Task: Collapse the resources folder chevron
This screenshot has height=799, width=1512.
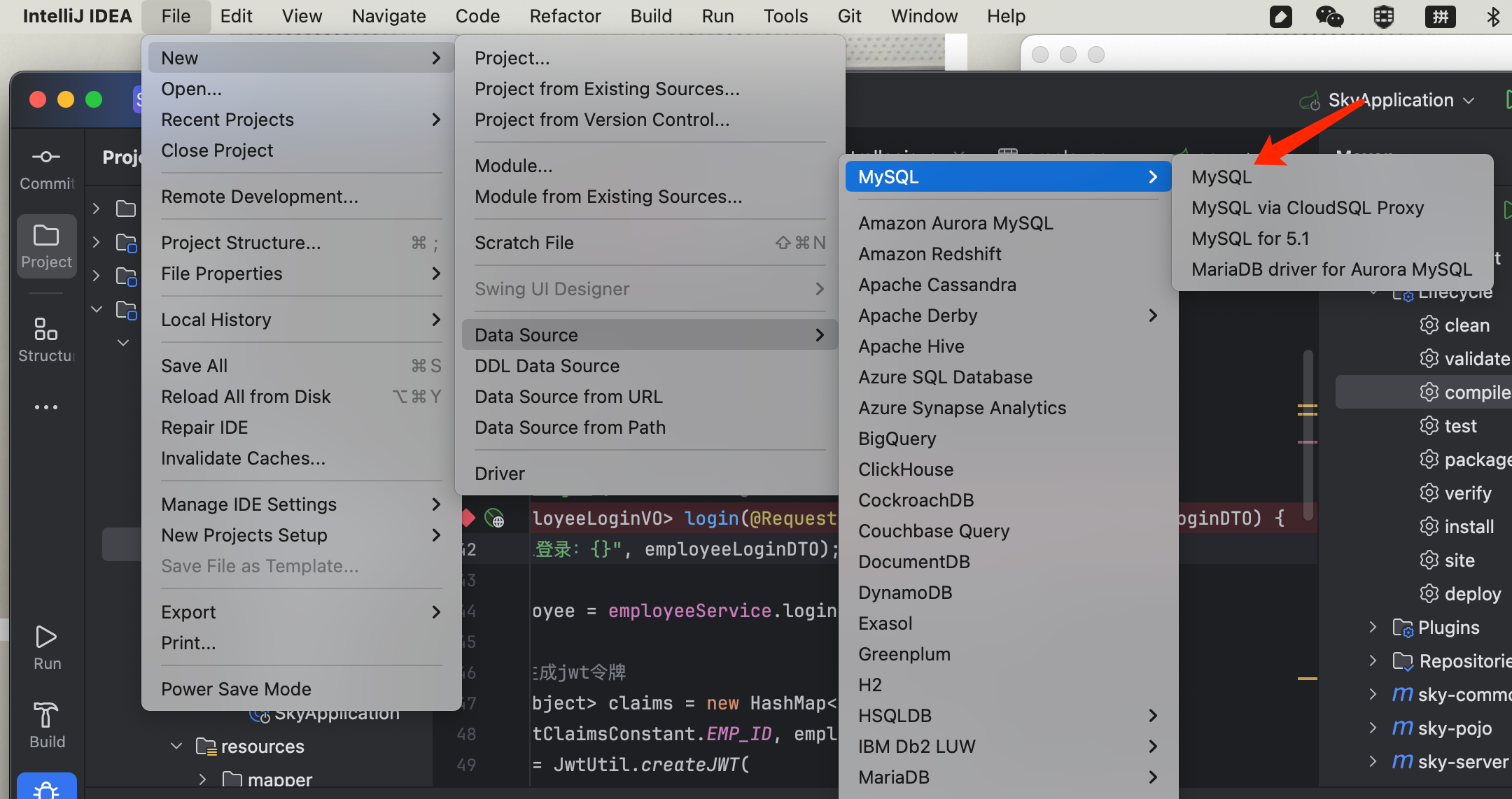Action: click(176, 747)
